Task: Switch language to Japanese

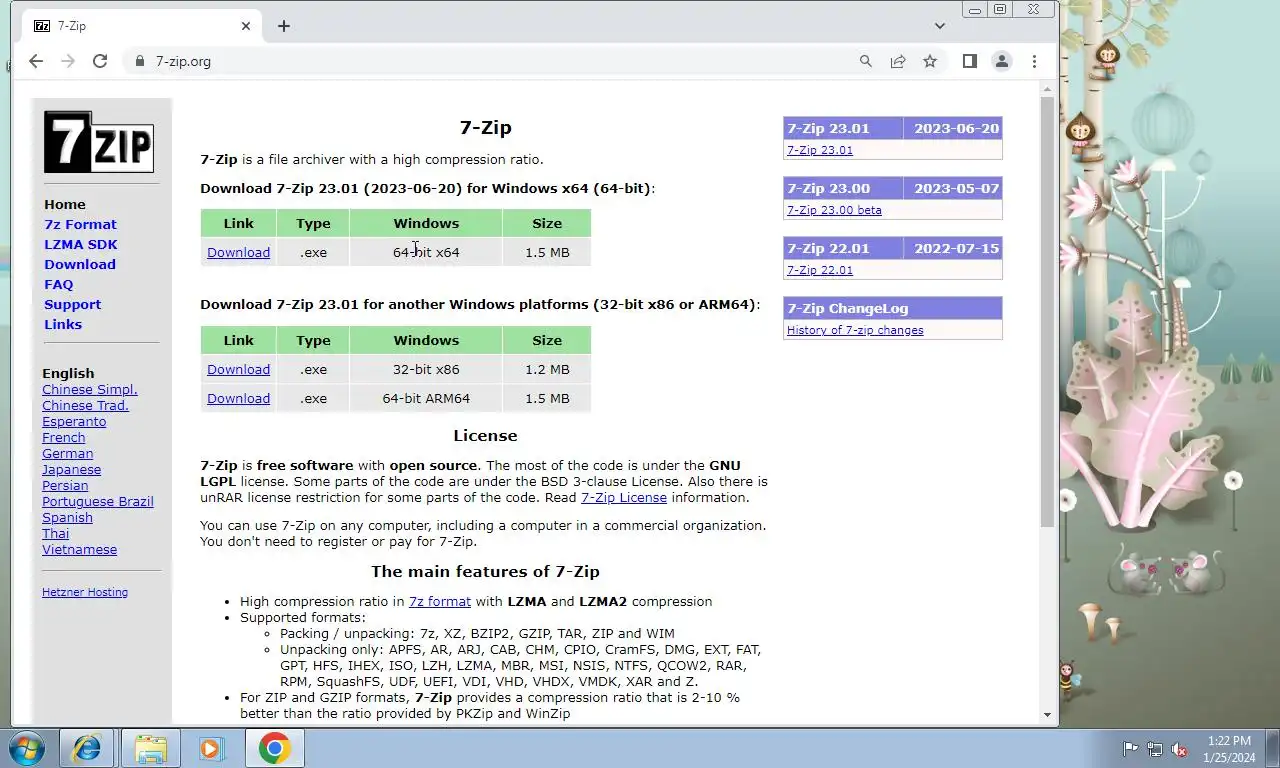Action: [x=71, y=469]
